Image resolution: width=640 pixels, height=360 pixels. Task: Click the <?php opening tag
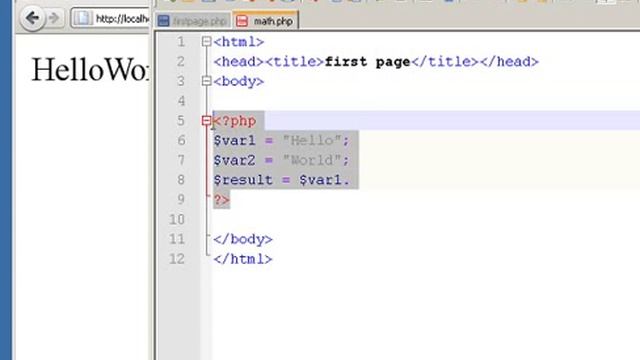tap(235, 121)
